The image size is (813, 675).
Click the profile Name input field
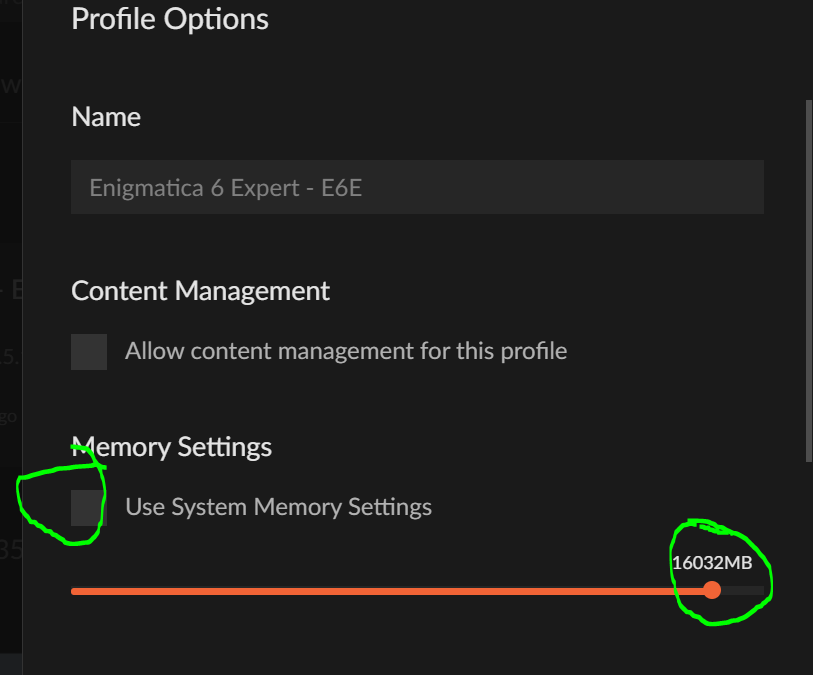417,187
